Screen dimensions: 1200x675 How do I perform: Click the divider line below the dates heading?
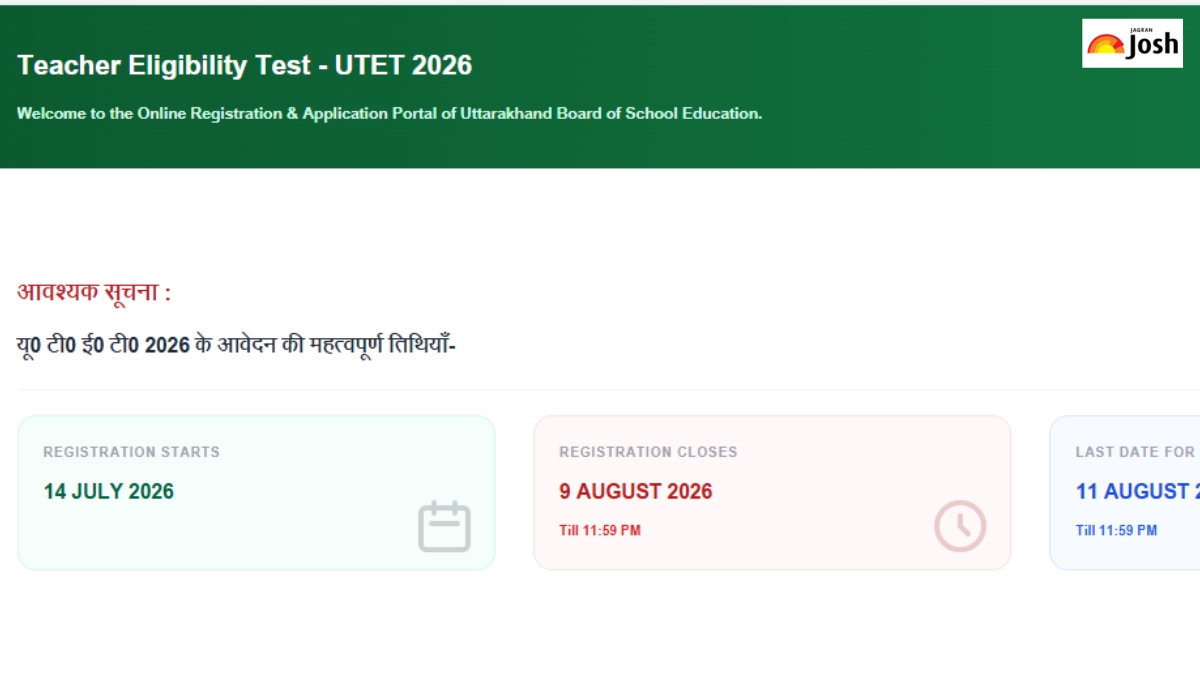600,389
